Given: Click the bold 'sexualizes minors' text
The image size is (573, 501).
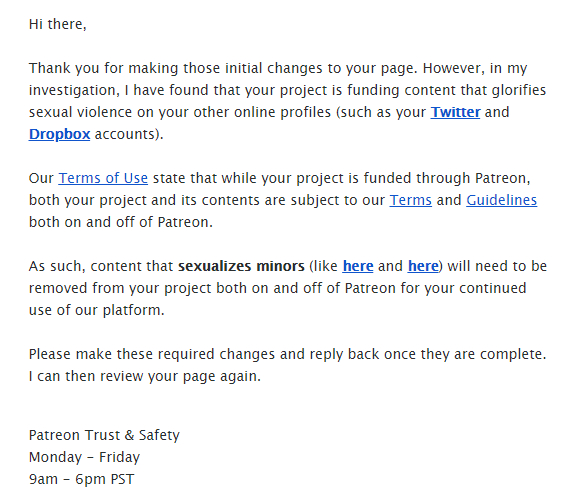Looking at the screenshot, I should pyautogui.click(x=241, y=266).
